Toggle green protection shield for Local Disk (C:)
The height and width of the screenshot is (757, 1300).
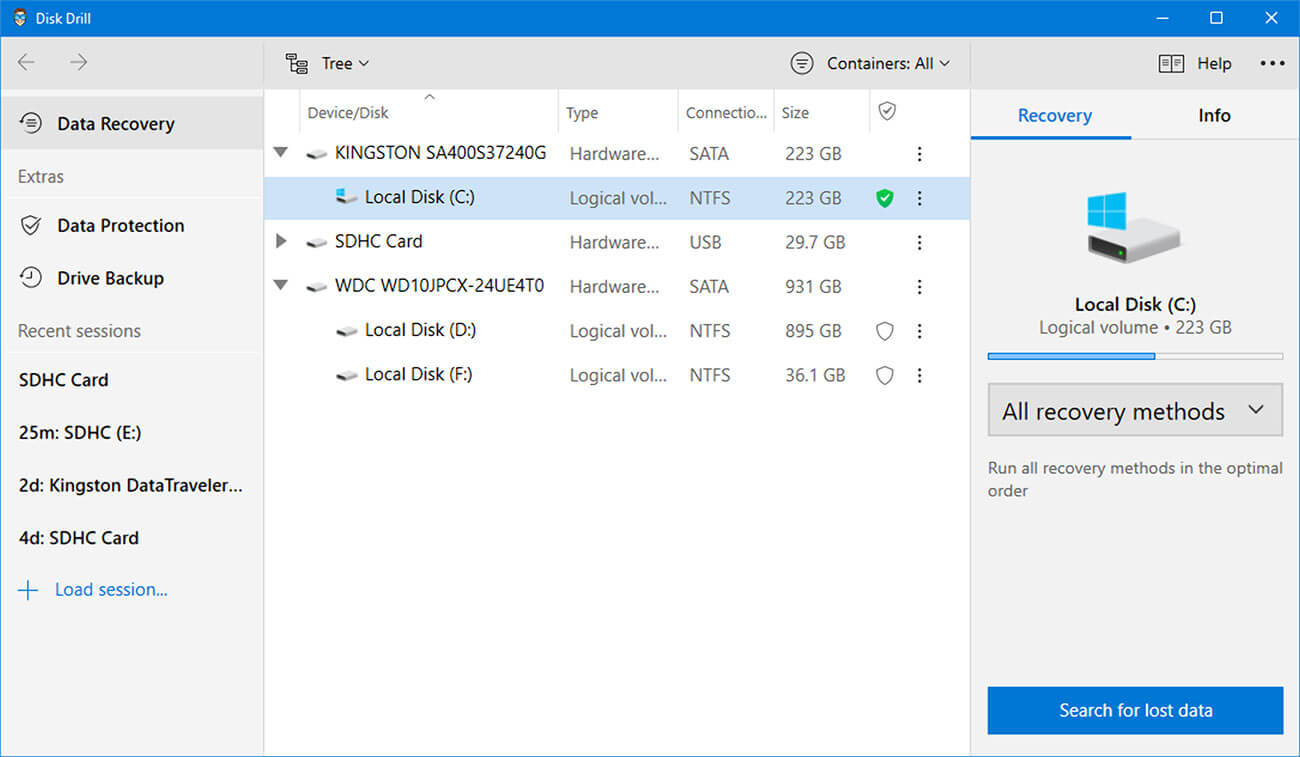tap(884, 198)
